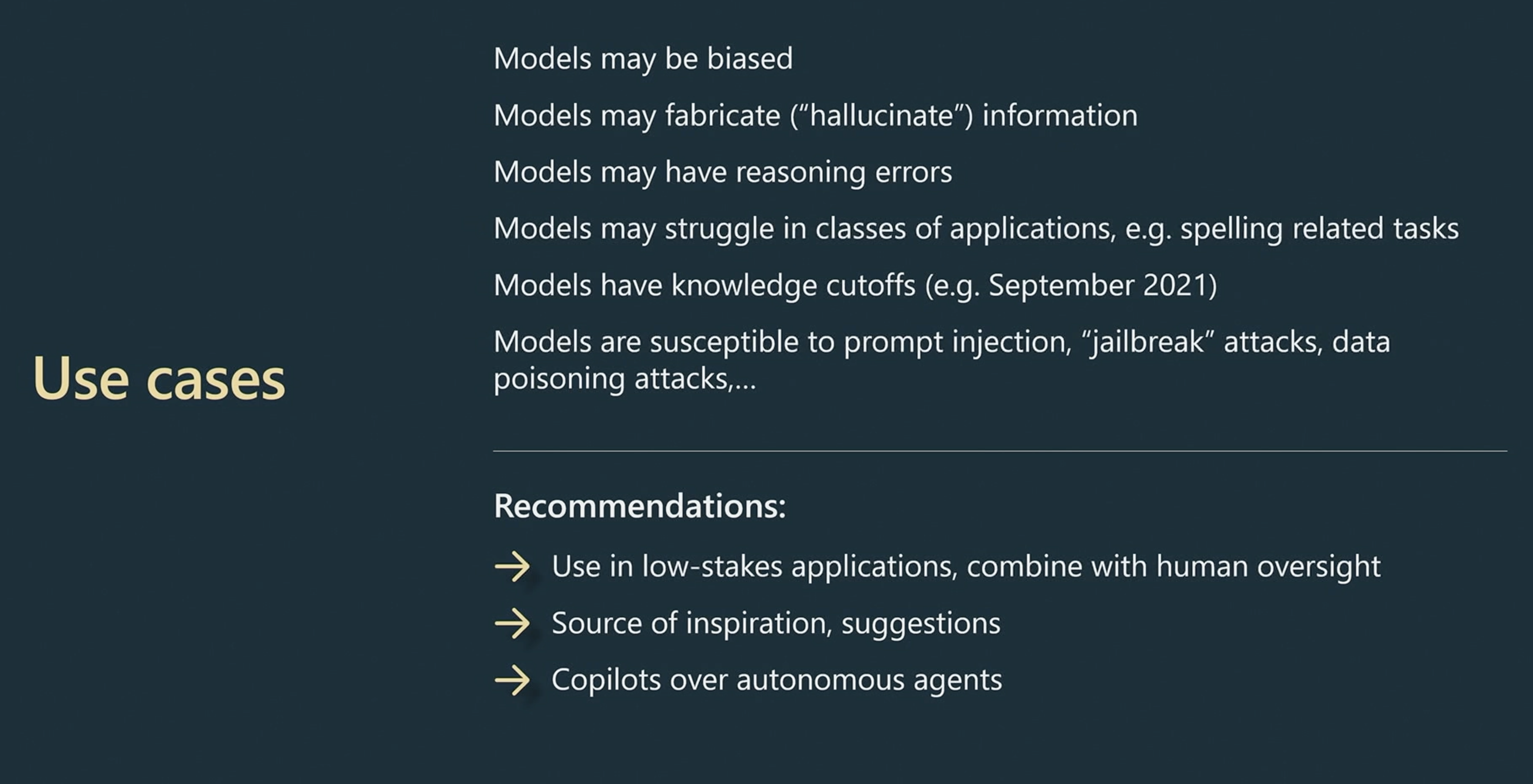The height and width of the screenshot is (784, 1533).
Task: Click the arrow beside Copilots over autonomous agents
Action: [512, 680]
